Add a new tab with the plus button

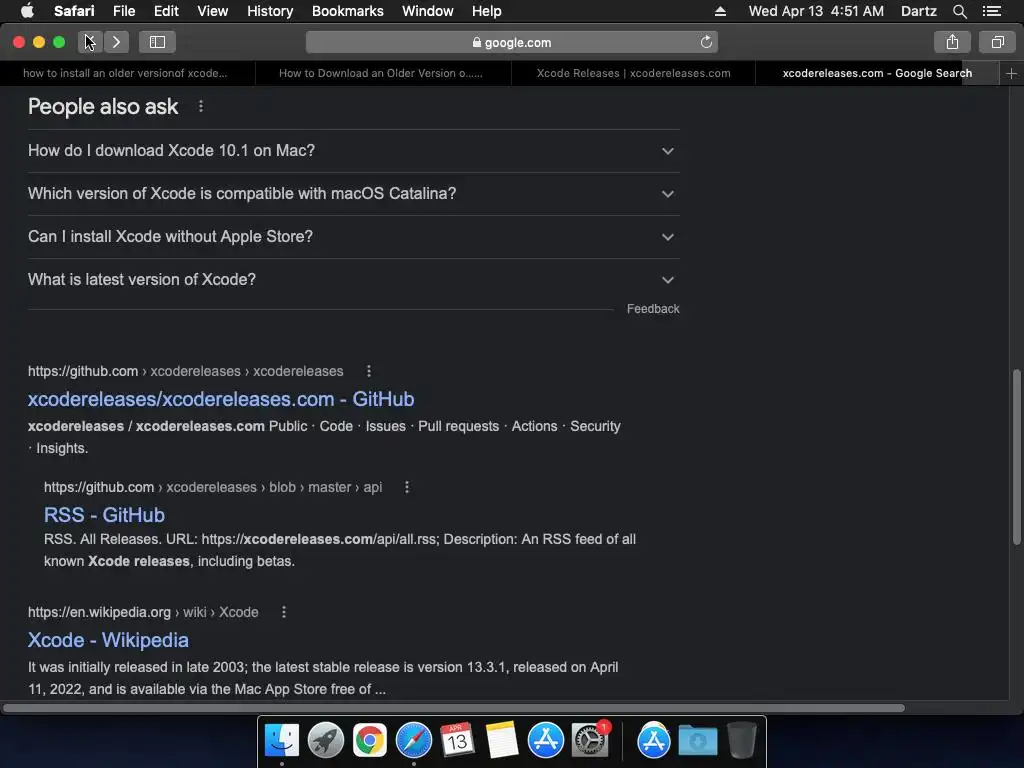point(1011,73)
